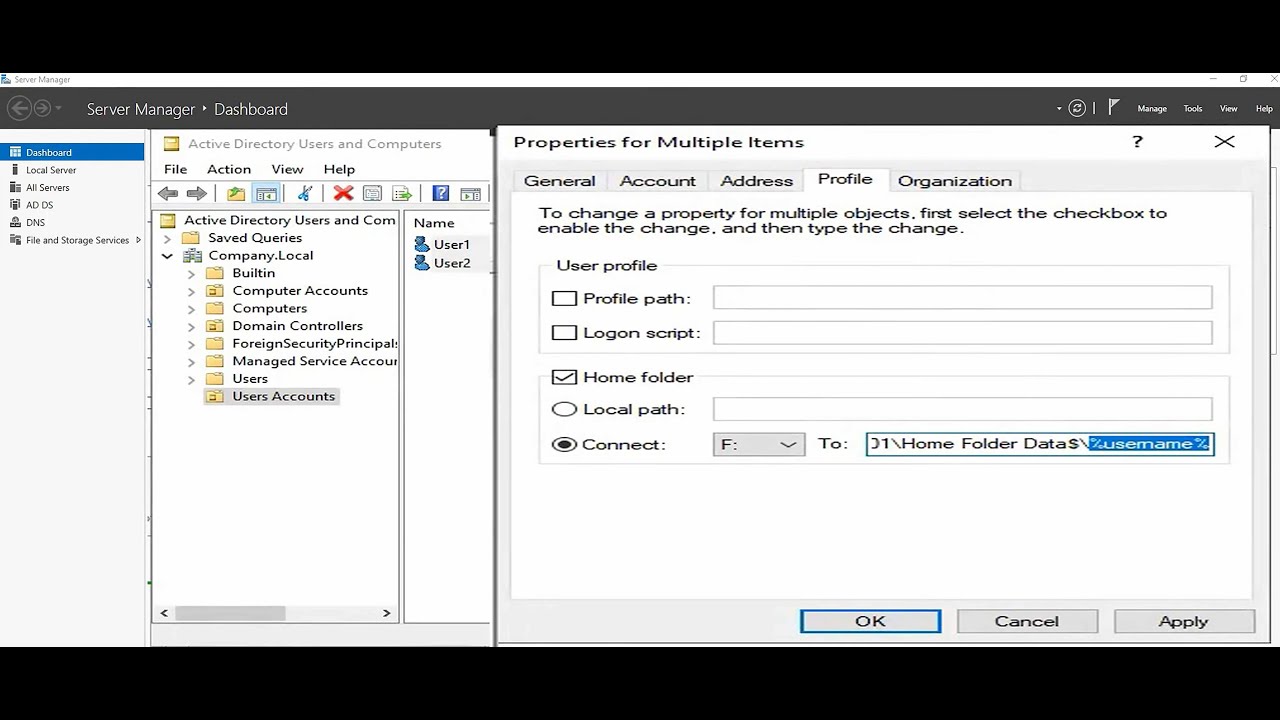Open the Action menu in ADUC
The height and width of the screenshot is (720, 1280).
point(229,169)
